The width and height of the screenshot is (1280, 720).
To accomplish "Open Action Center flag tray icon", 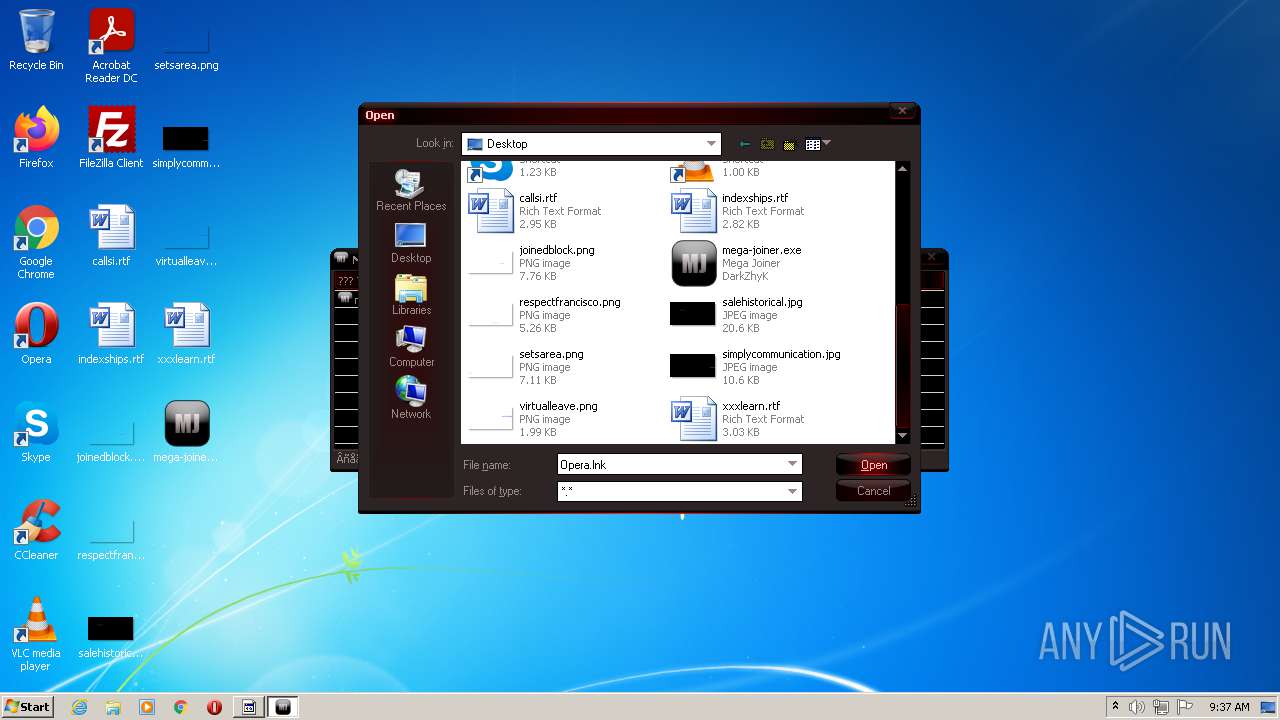I will point(1185,707).
